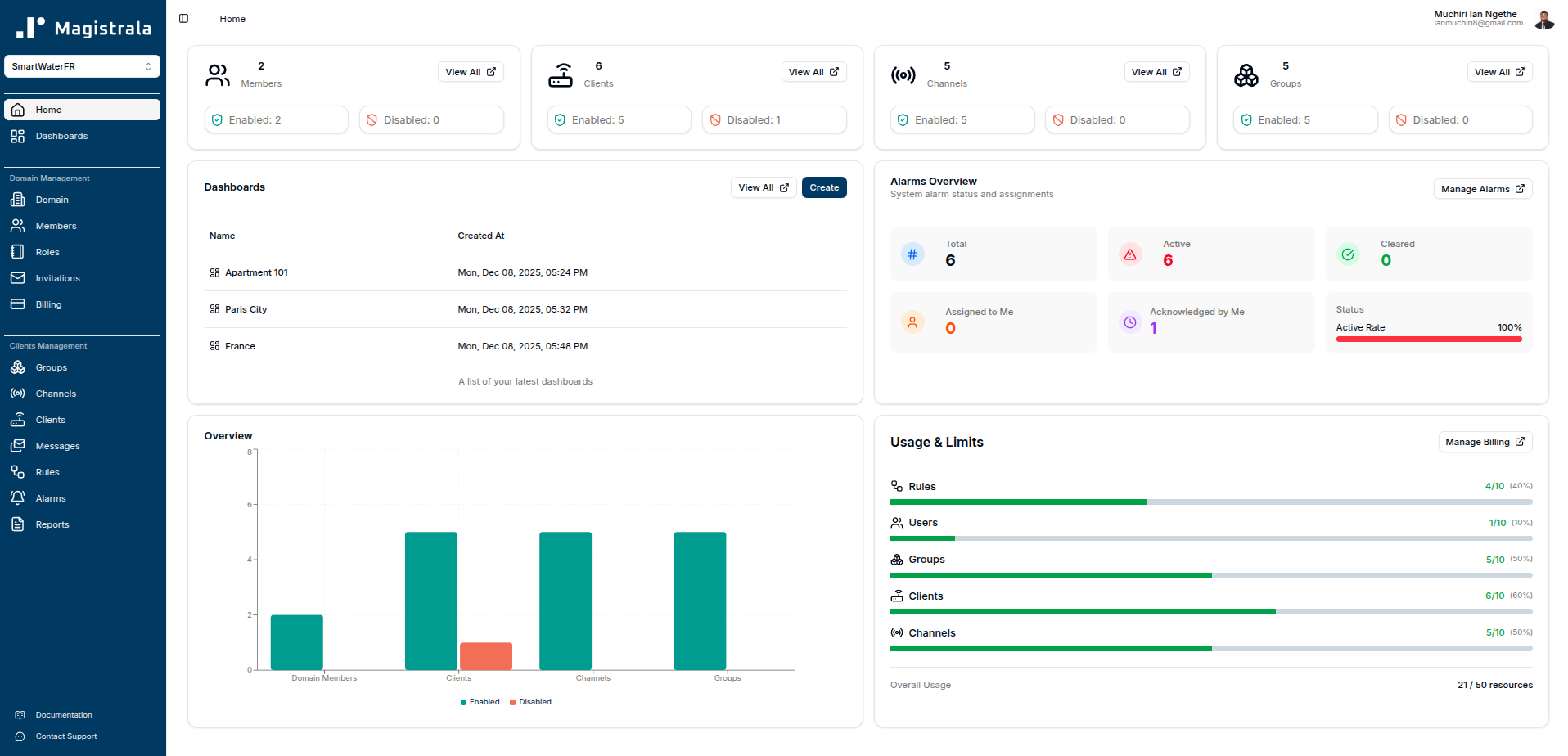Open Channels under Clients Management
1568x756 pixels.
(x=55, y=394)
